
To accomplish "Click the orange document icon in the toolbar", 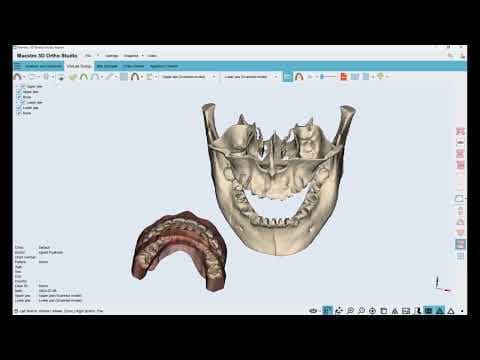I will click(343, 77).
